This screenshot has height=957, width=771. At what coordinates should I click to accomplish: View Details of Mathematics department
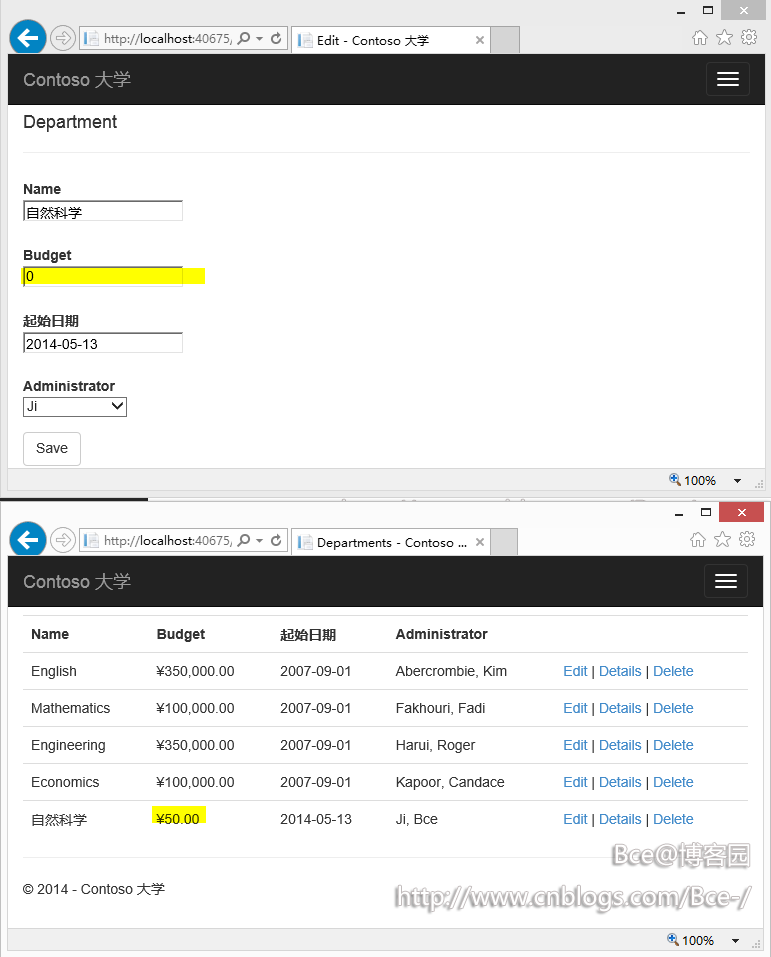620,709
